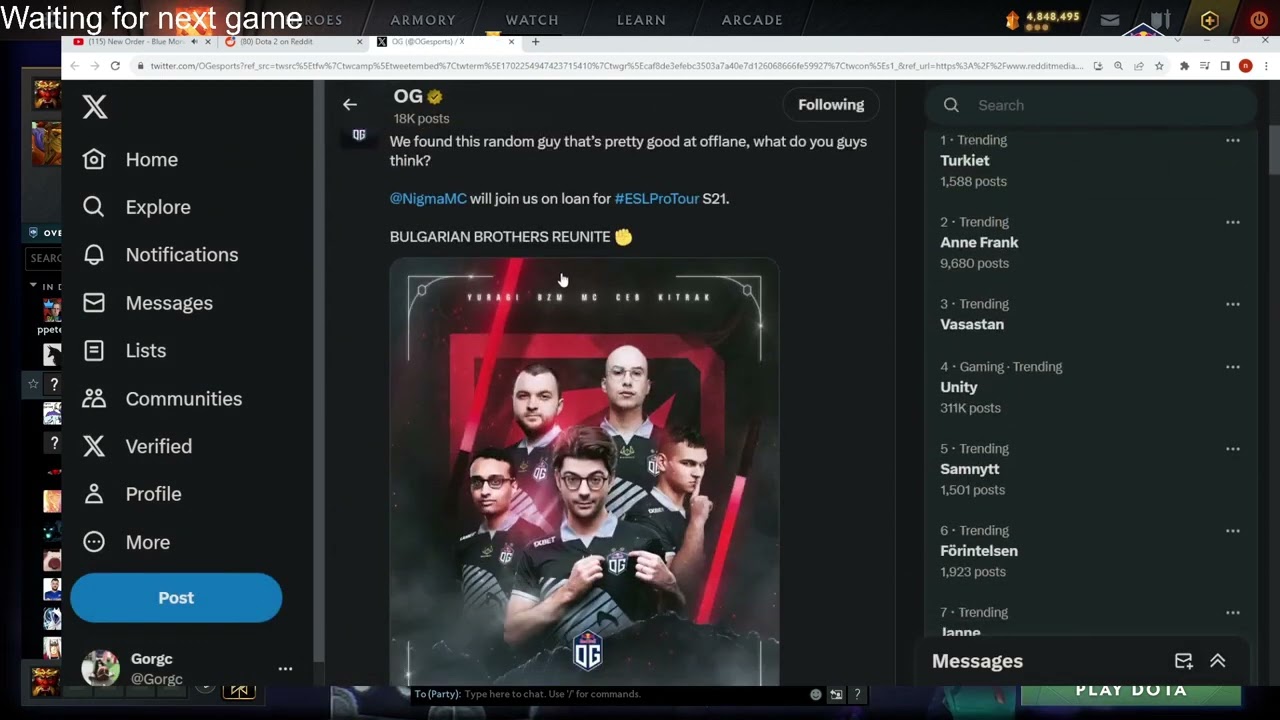Open the #ESLProTour hashtag link
Viewport: 1280px width, 720px height.
click(x=656, y=199)
